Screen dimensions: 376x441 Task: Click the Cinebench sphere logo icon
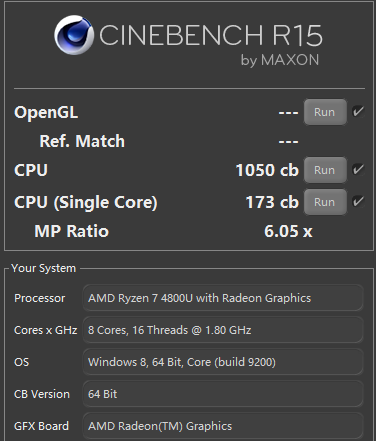pyautogui.click(x=74, y=35)
